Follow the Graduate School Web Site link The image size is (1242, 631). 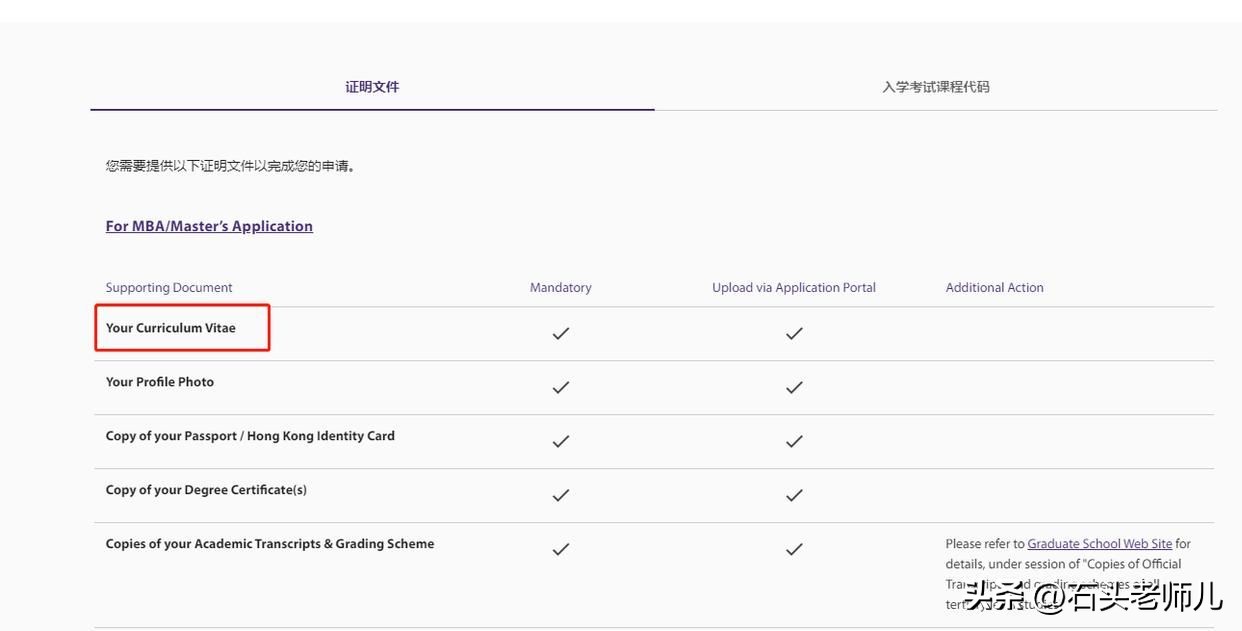[1099, 544]
